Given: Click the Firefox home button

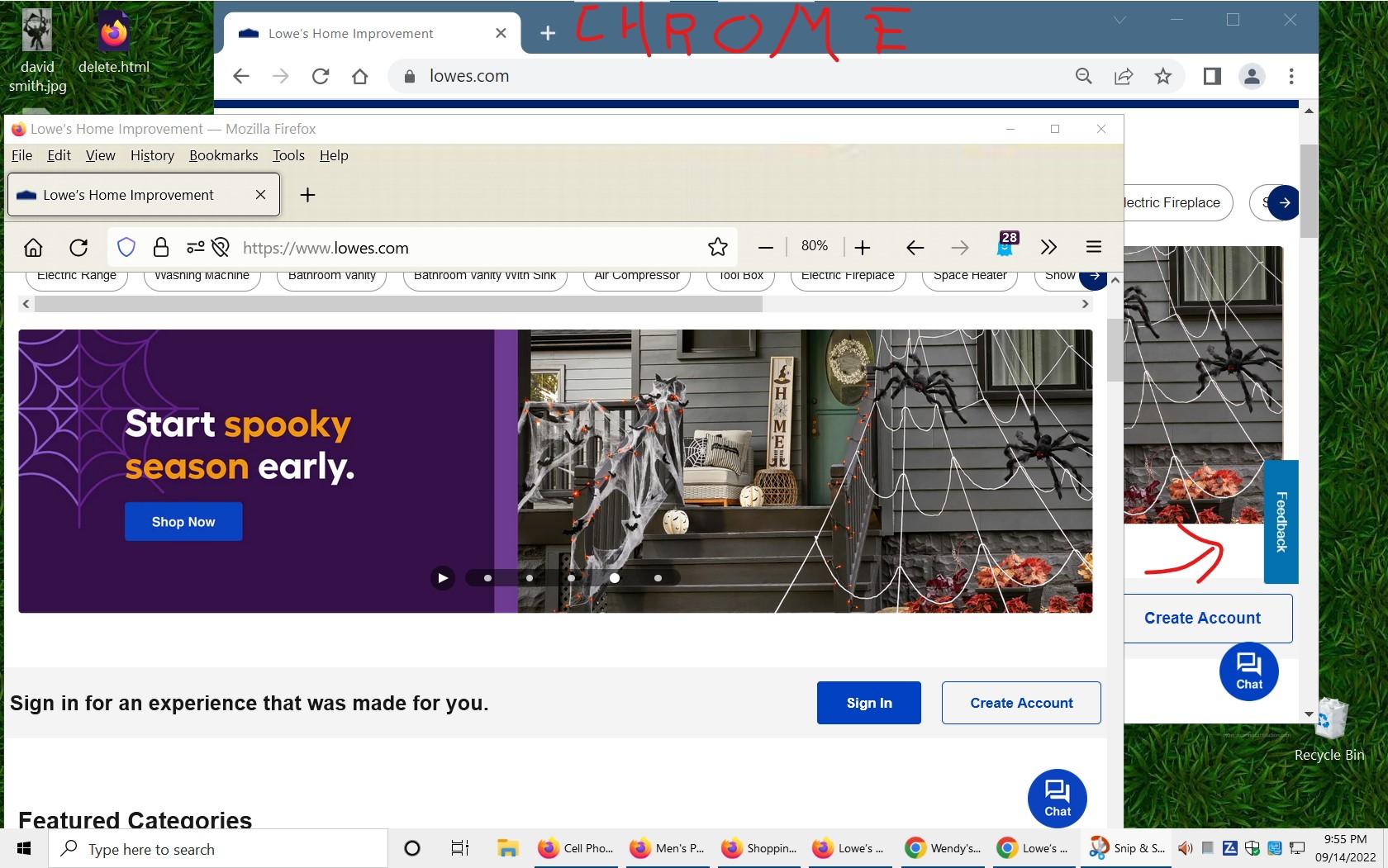Looking at the screenshot, I should (x=33, y=247).
